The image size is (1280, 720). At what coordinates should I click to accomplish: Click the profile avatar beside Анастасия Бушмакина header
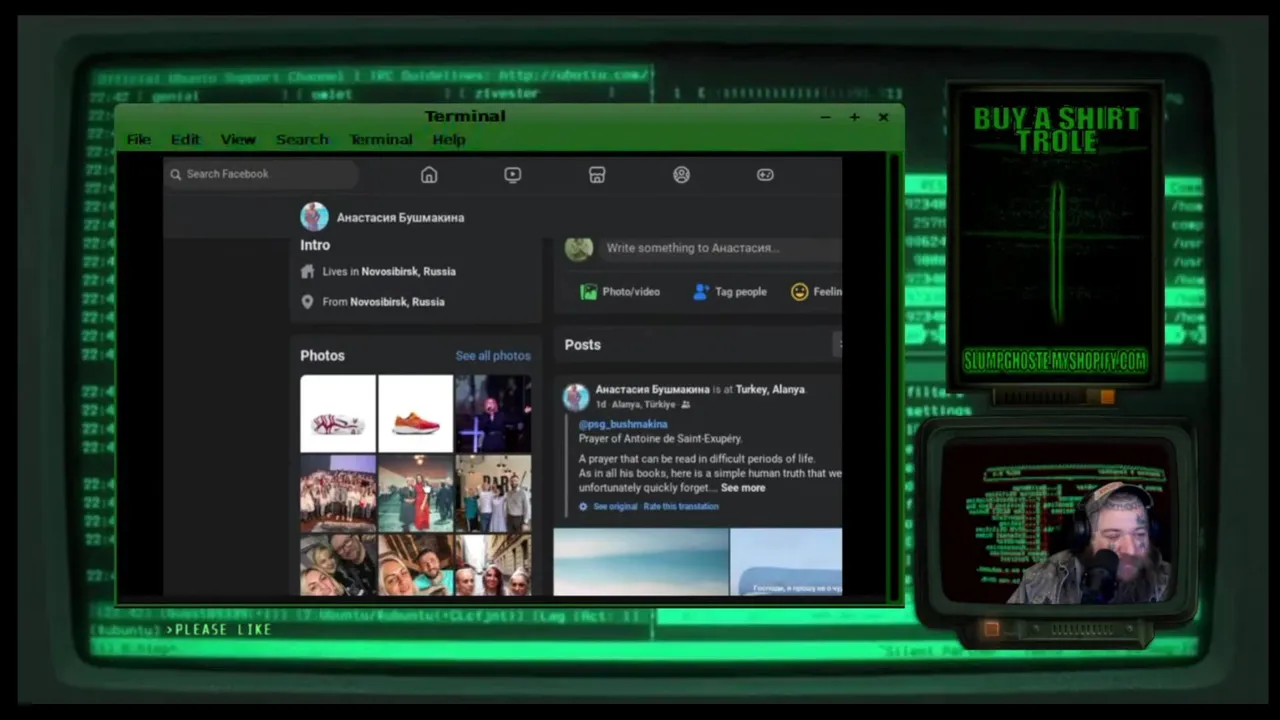point(314,217)
